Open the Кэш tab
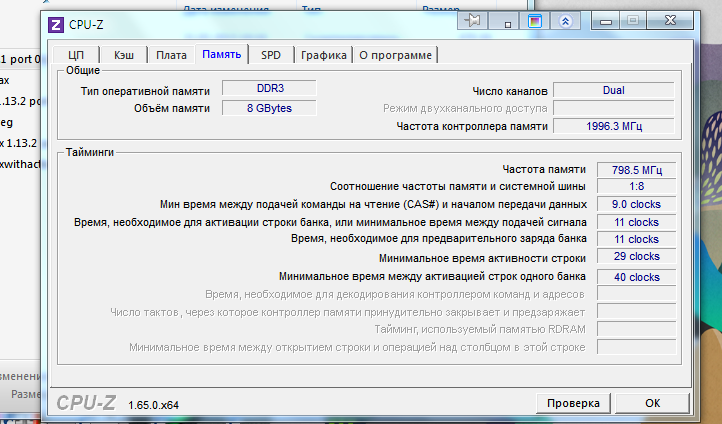722x424 pixels. (124, 55)
